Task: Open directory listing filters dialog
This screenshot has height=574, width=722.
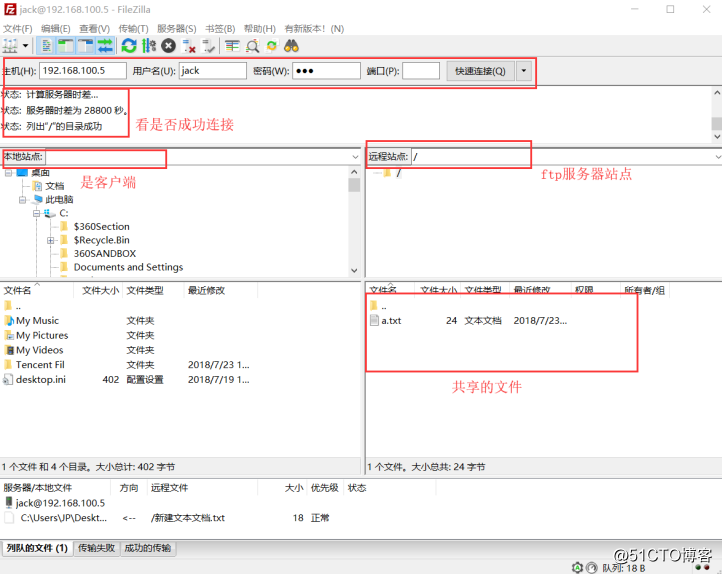Action: point(232,46)
